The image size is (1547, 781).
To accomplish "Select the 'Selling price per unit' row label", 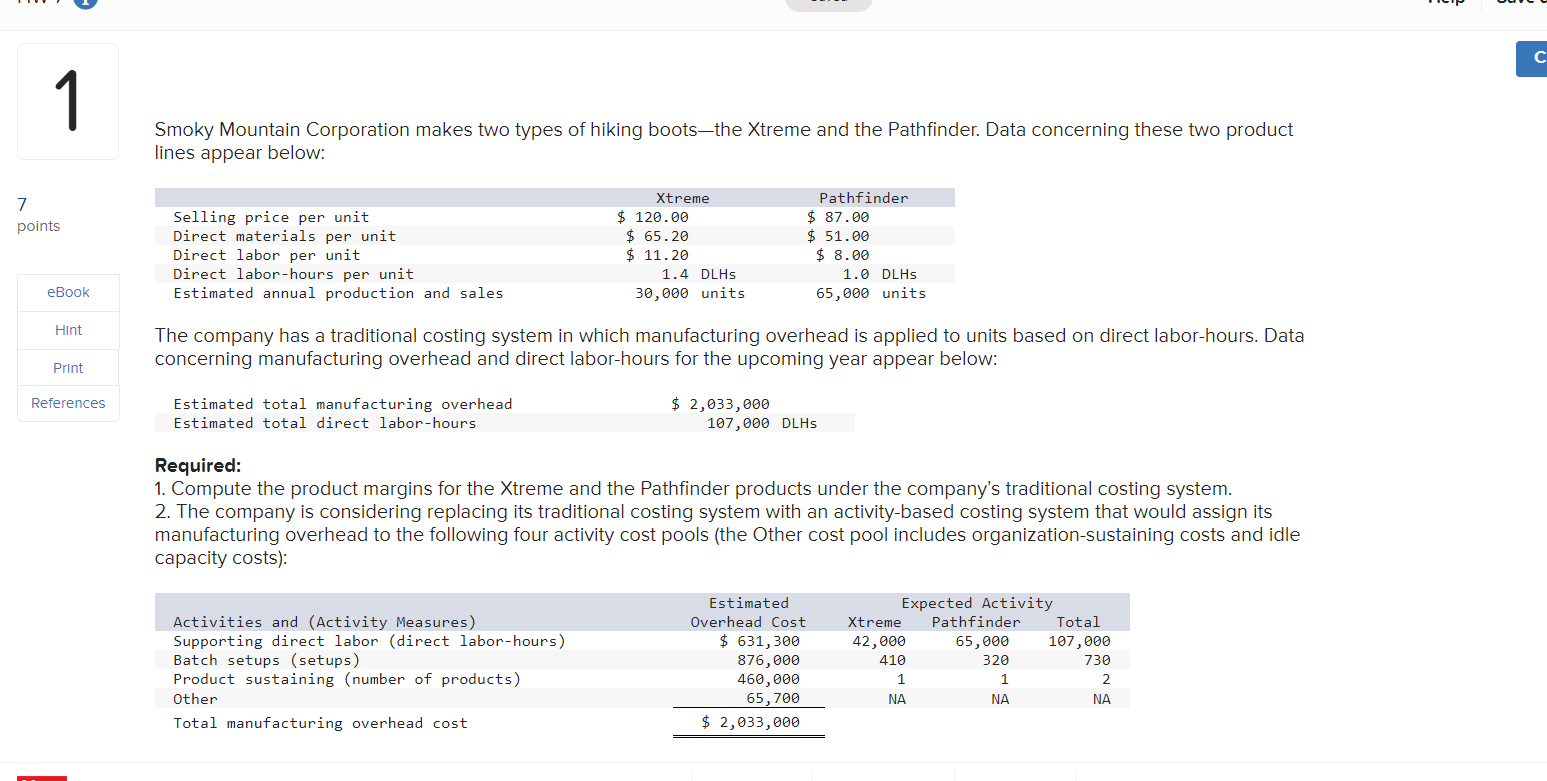I will click(271, 217).
